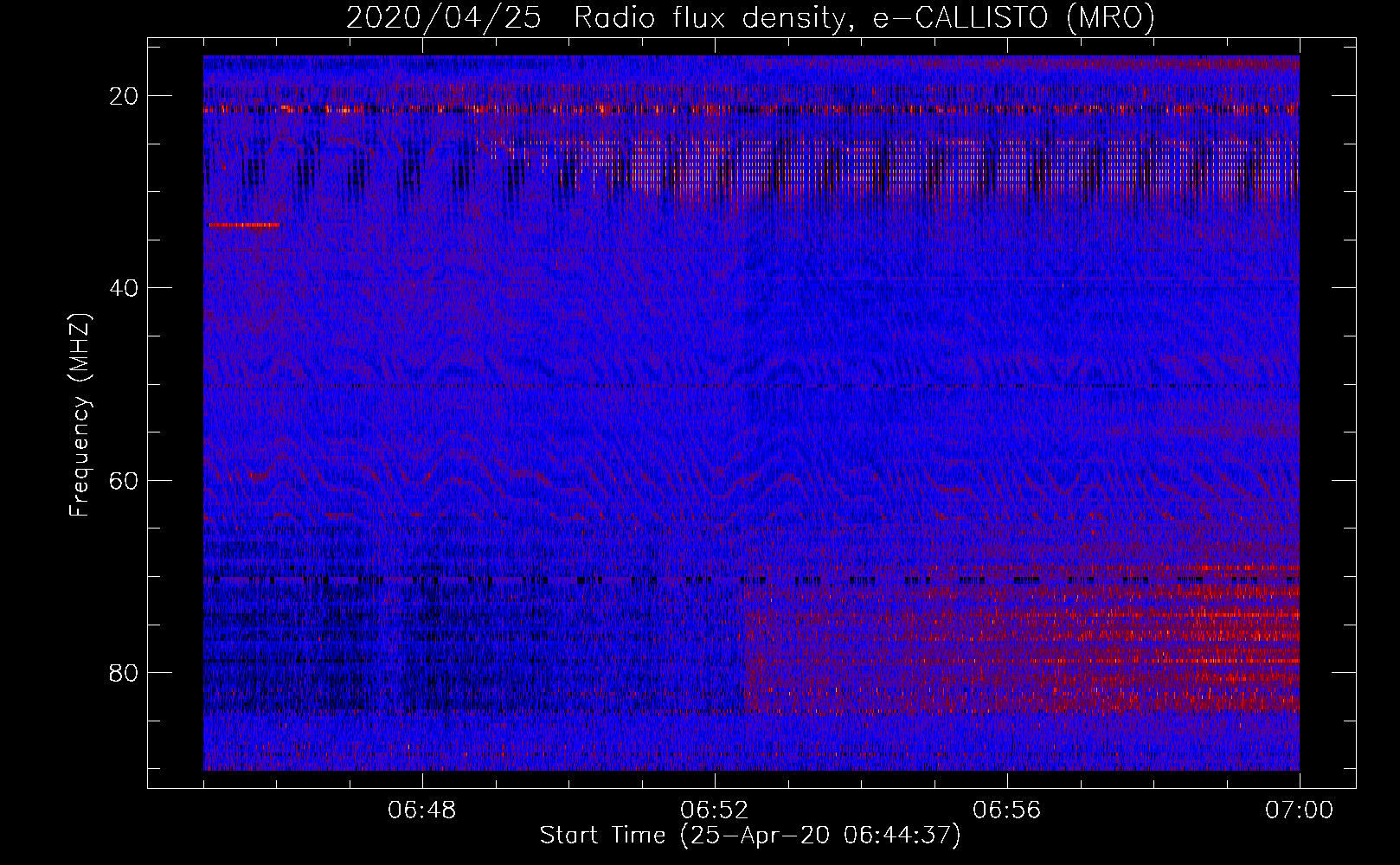Click the '06:48' time tick label
Viewport: 1400px width, 865px height.
coord(422,811)
